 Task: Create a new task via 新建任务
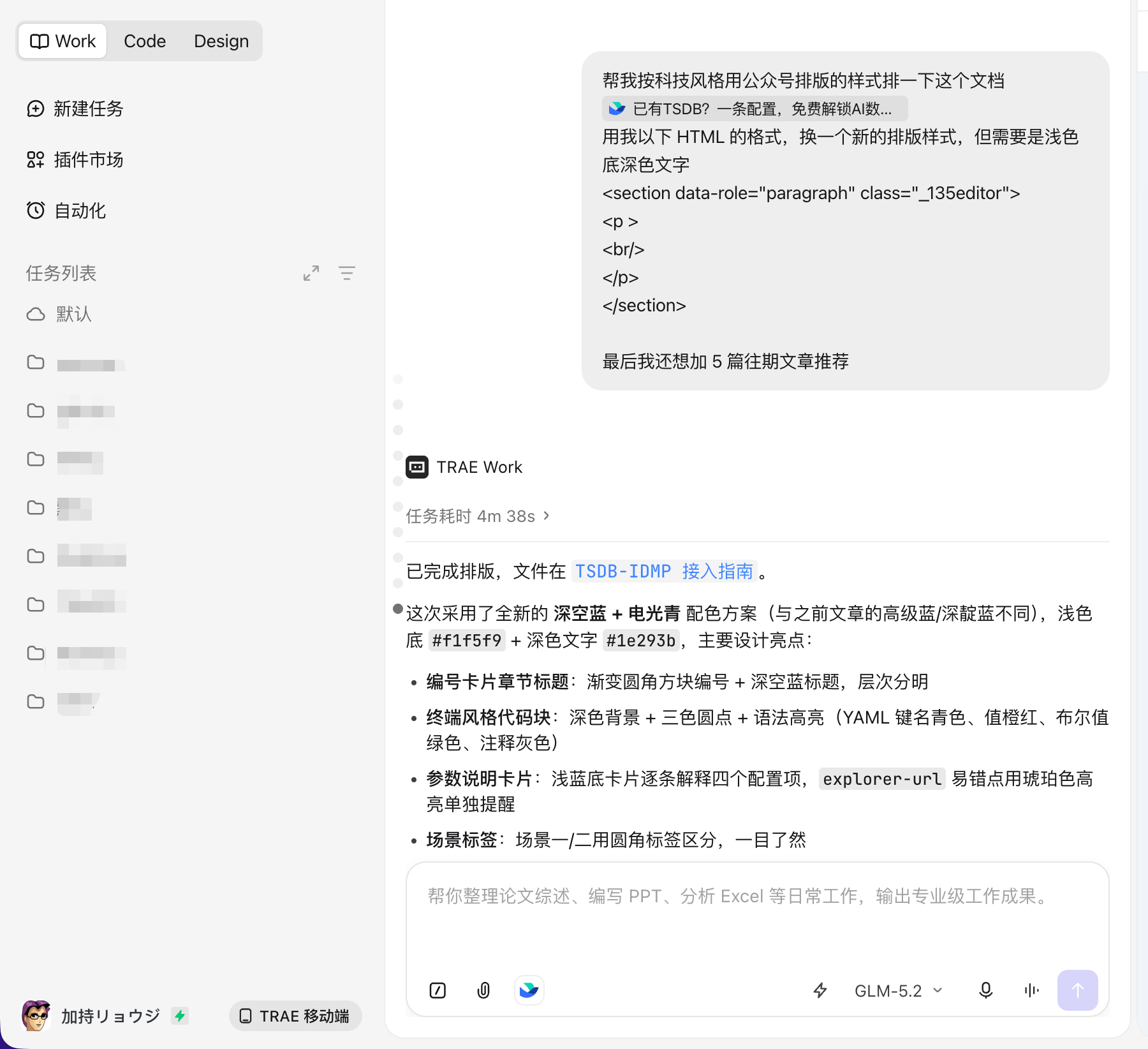(75, 108)
